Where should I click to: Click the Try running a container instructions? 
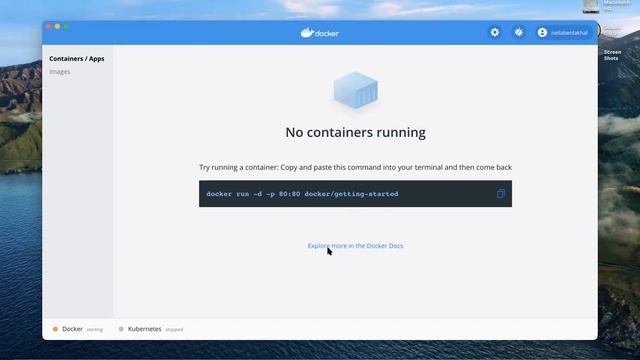tap(356, 167)
